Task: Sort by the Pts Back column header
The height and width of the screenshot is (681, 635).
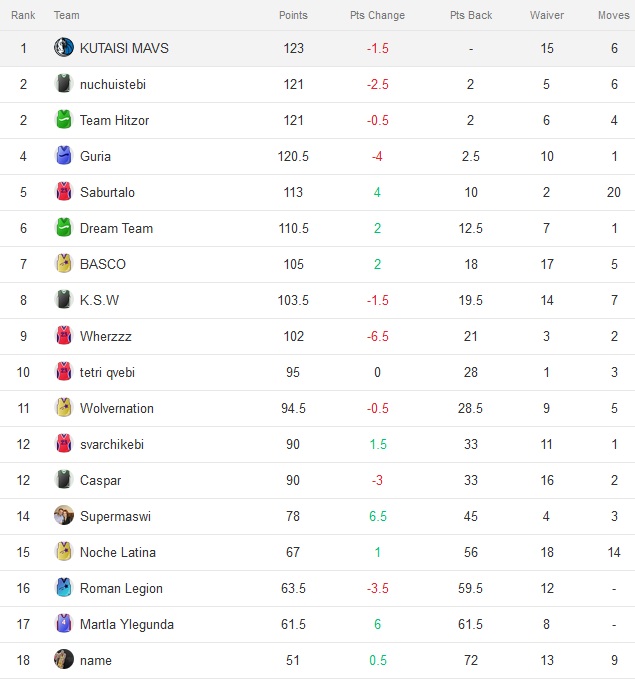Action: pos(471,15)
